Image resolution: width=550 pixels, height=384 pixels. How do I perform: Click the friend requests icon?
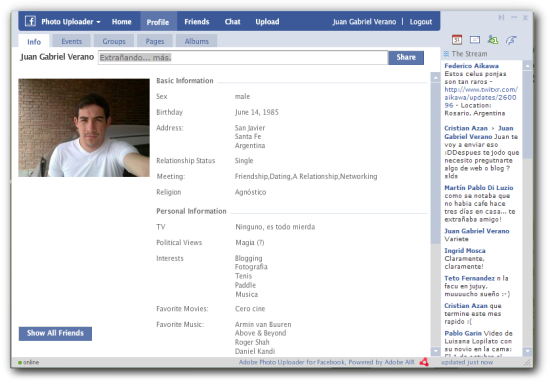[493, 40]
